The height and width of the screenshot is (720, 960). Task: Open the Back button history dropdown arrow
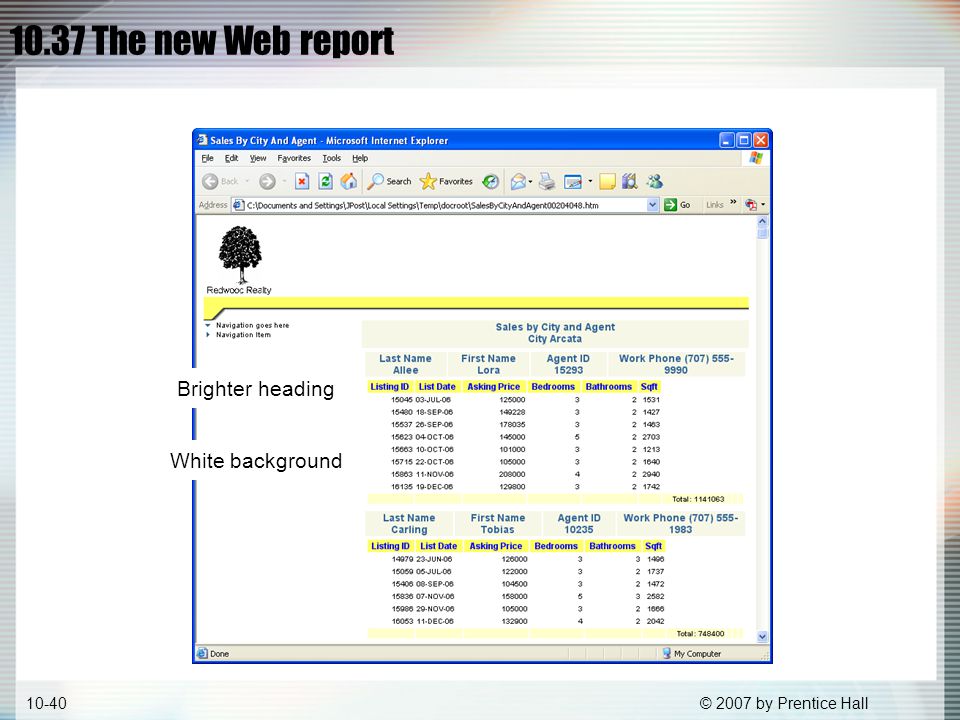(x=247, y=181)
